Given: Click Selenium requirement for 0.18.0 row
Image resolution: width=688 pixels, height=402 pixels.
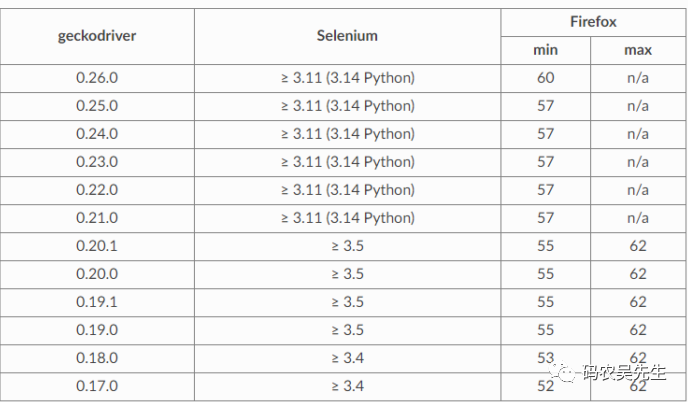Looking at the screenshot, I should [347, 358].
